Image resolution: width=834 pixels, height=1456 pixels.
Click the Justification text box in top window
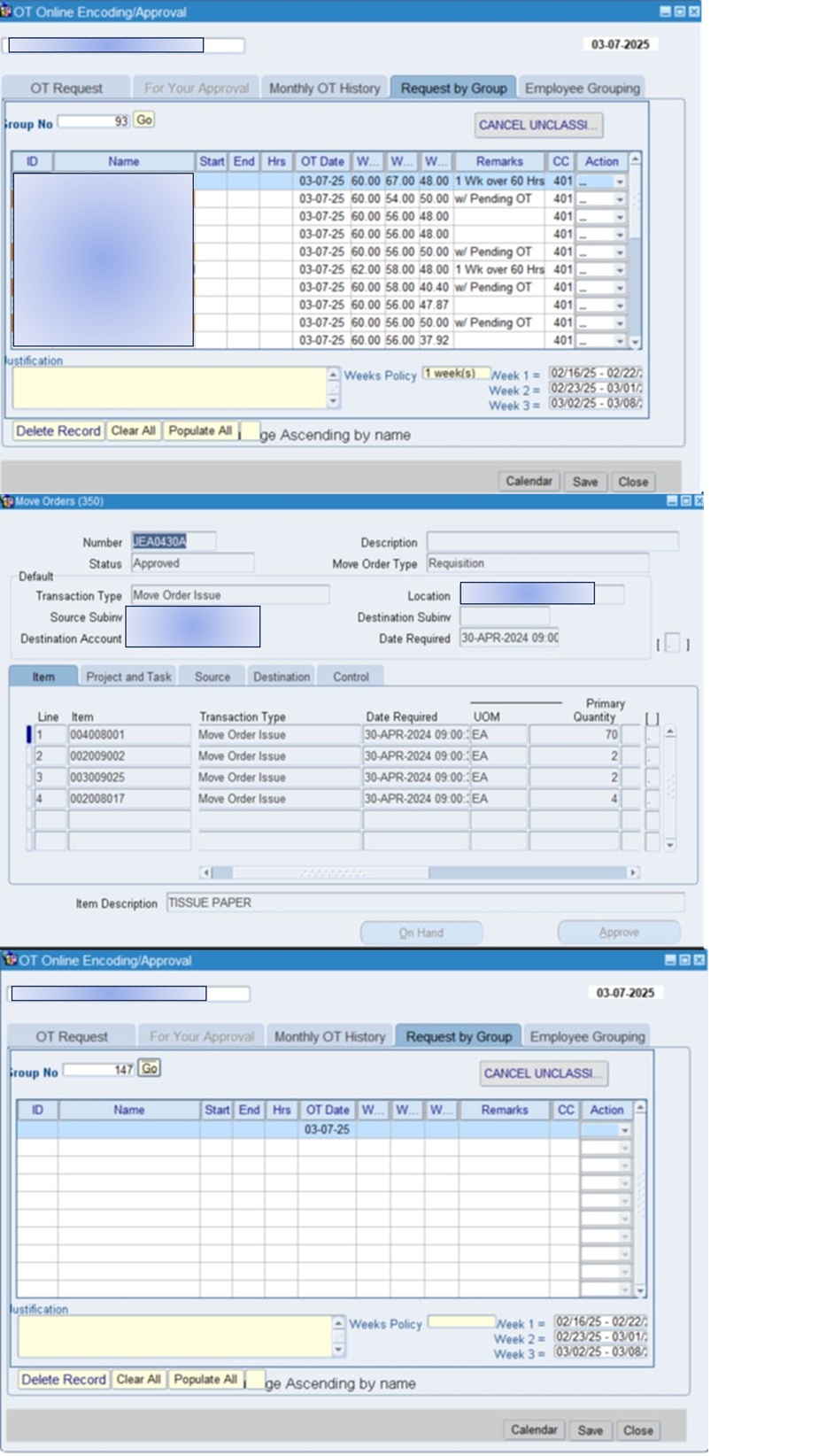(x=170, y=388)
